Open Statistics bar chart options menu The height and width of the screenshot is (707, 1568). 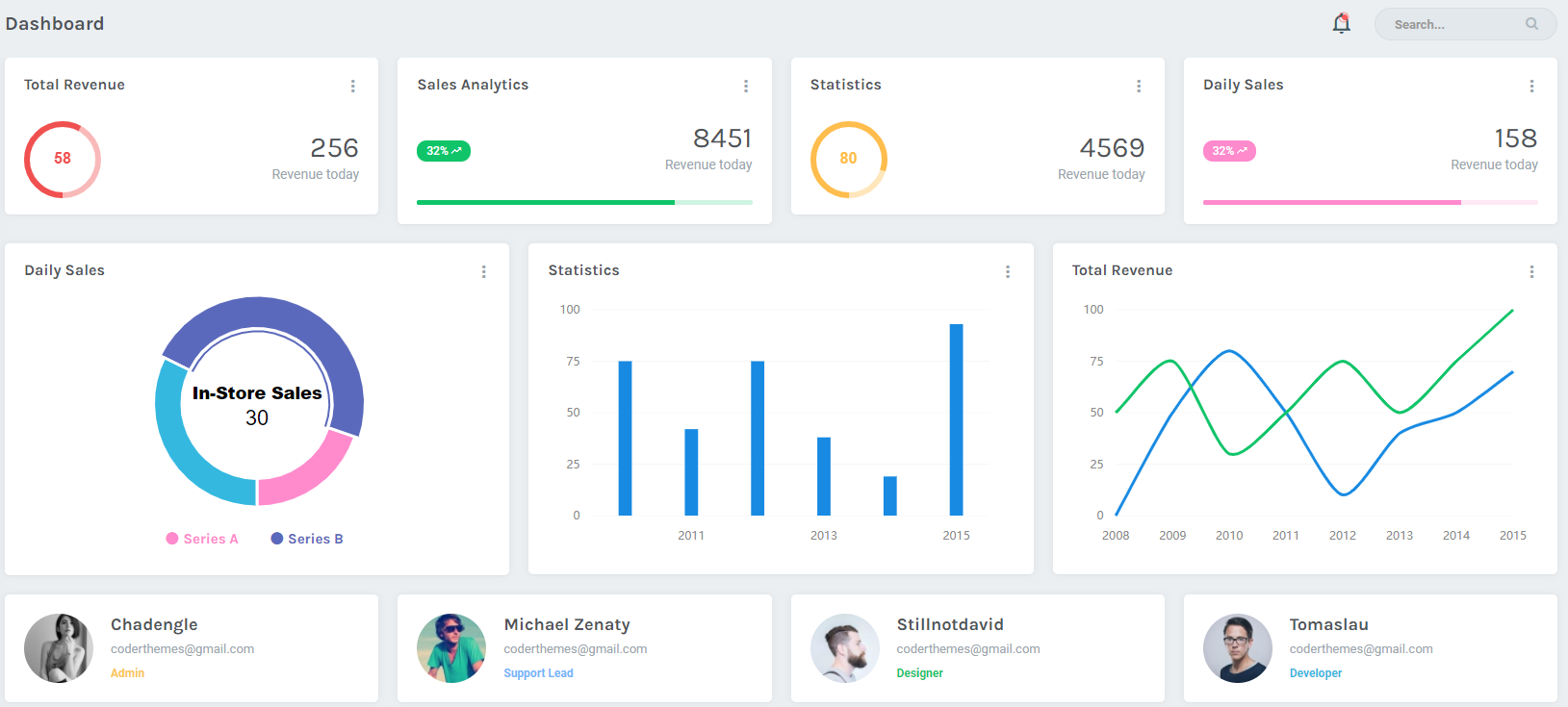1008,272
